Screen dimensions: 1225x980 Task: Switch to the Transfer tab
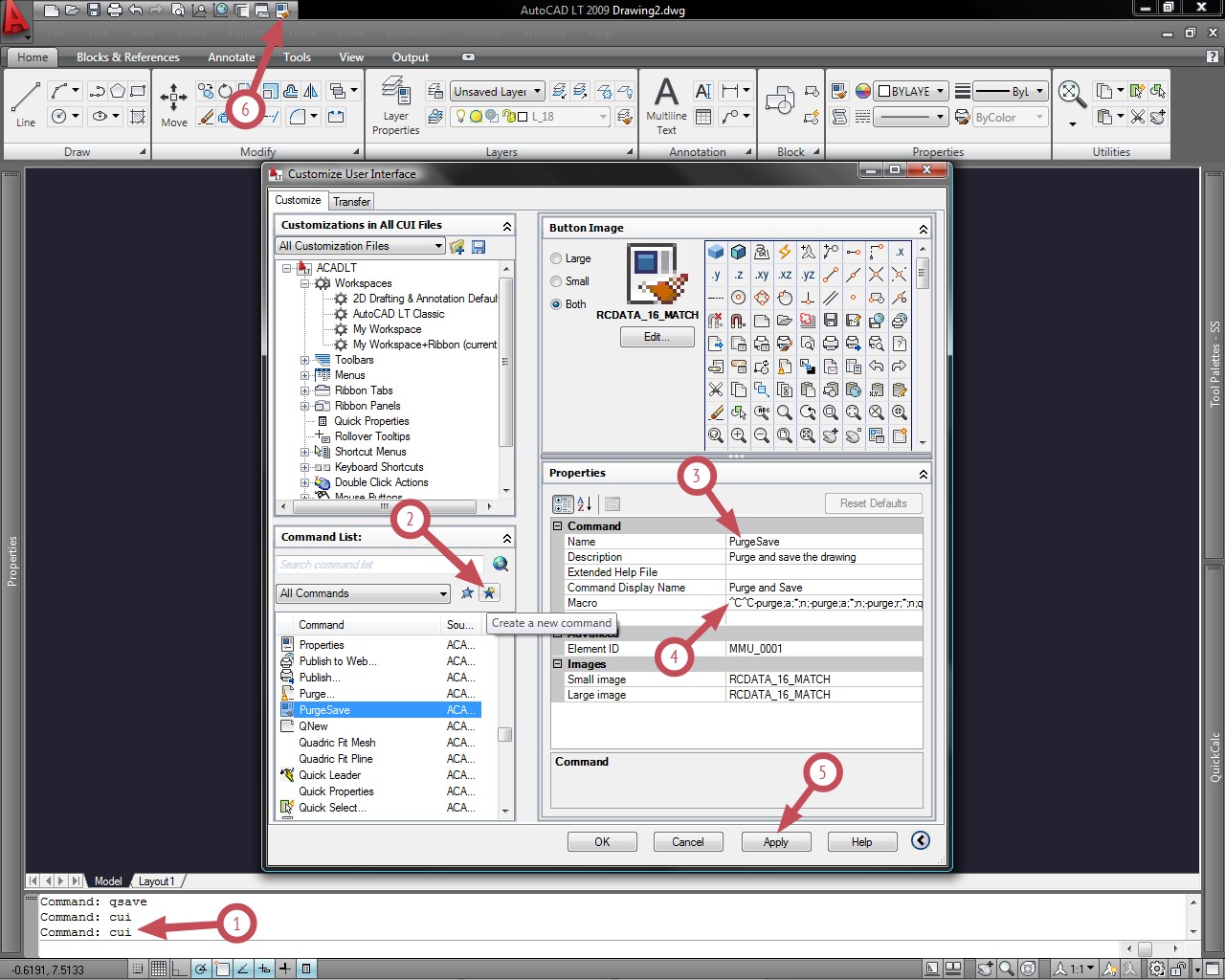pyautogui.click(x=351, y=202)
